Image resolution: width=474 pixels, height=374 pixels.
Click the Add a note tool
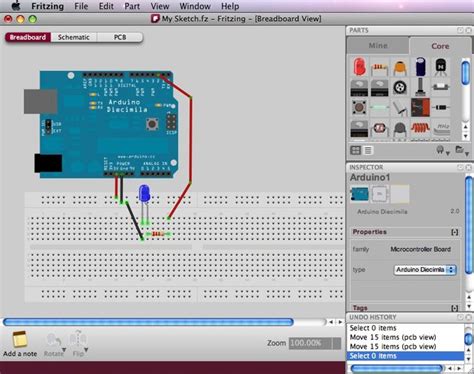point(20,344)
